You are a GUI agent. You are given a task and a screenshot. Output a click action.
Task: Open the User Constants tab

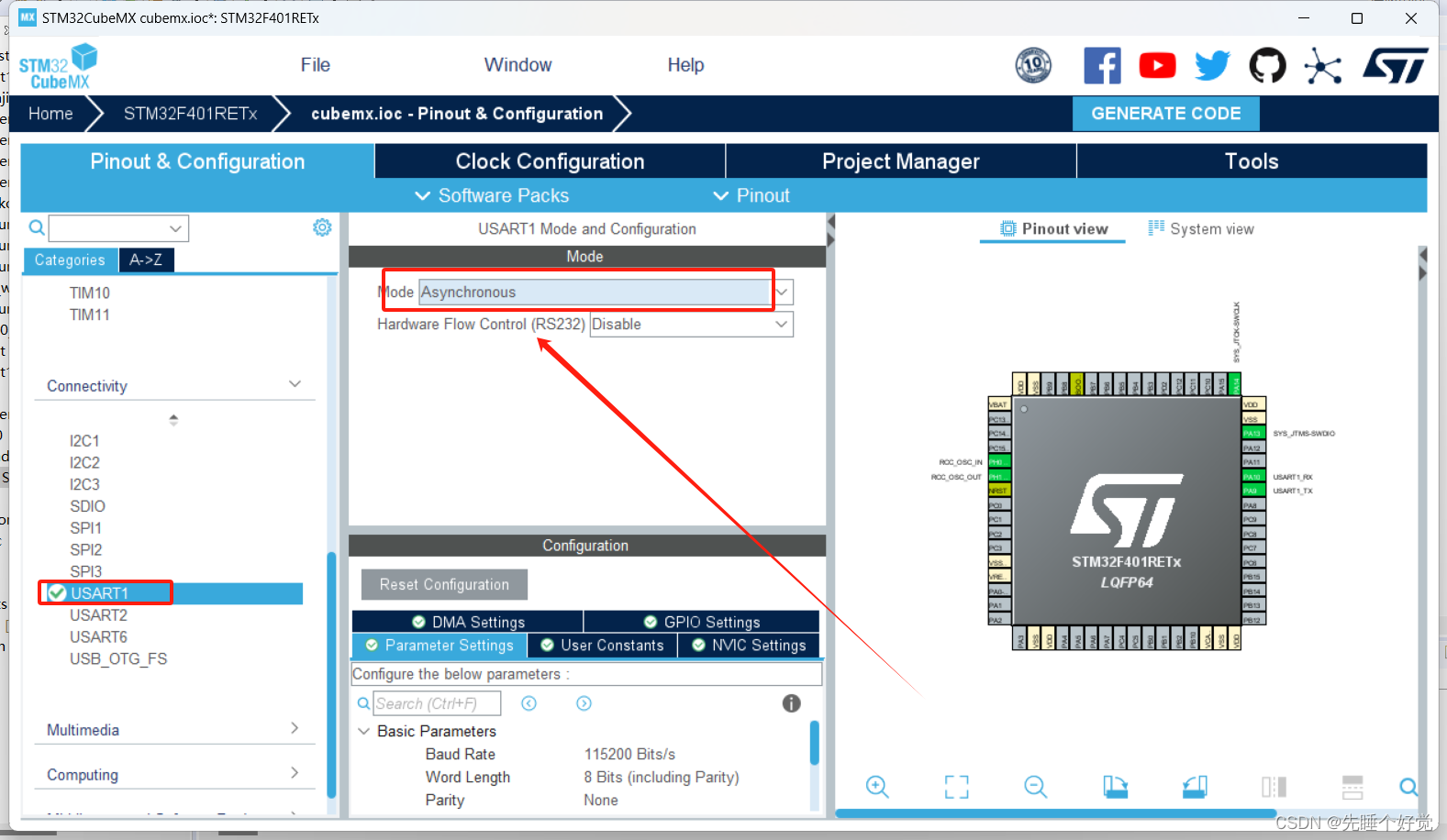(x=602, y=646)
